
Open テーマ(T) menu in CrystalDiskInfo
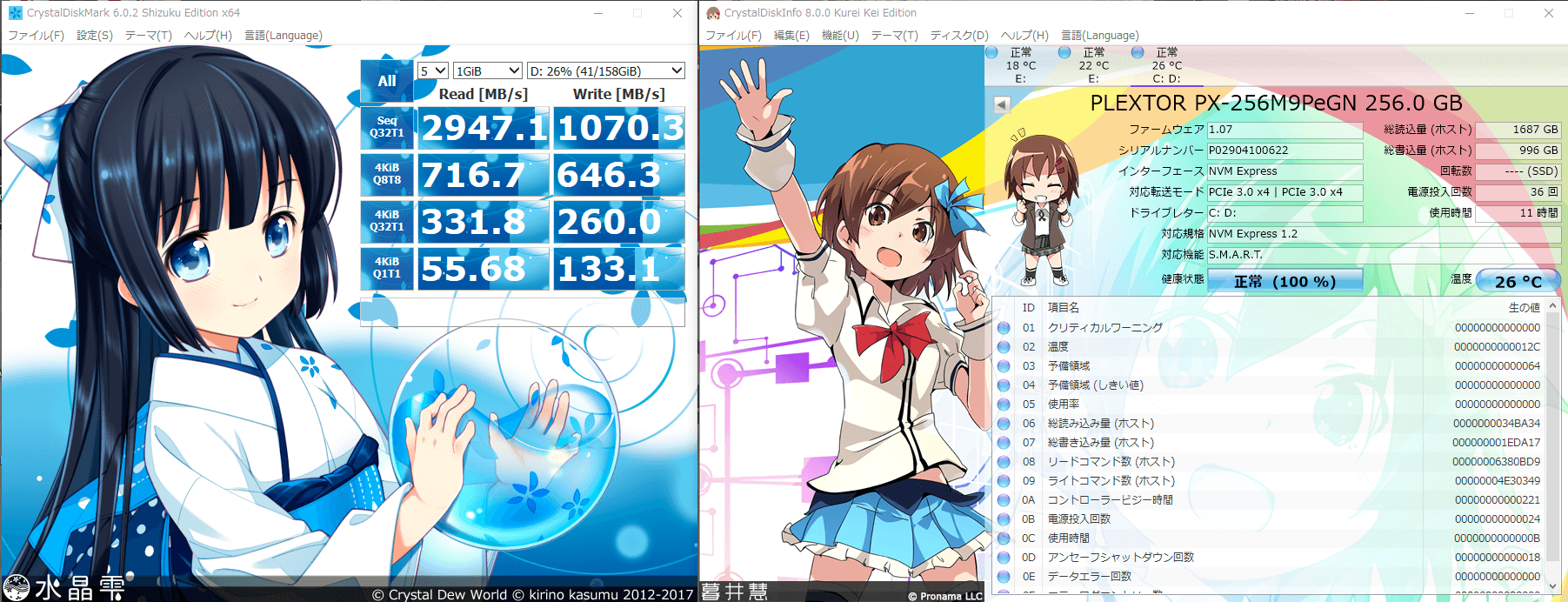pos(895,36)
